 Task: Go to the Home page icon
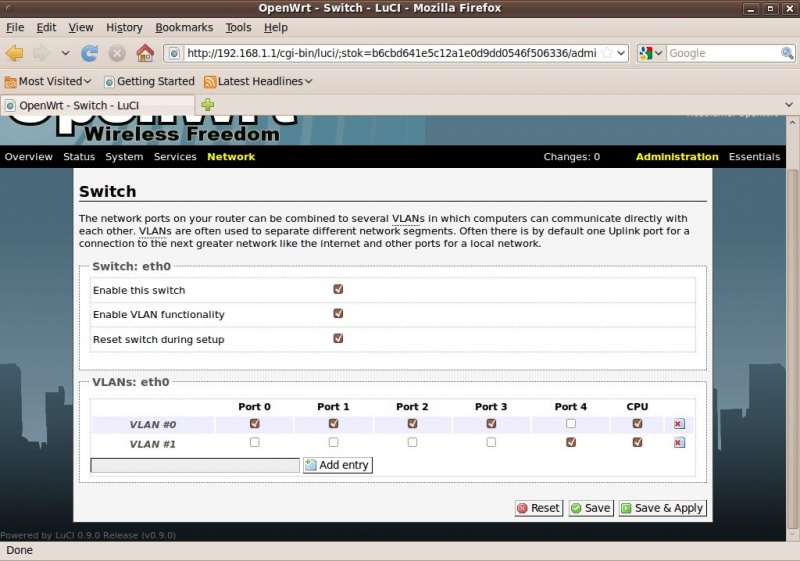pyautogui.click(x=145, y=53)
